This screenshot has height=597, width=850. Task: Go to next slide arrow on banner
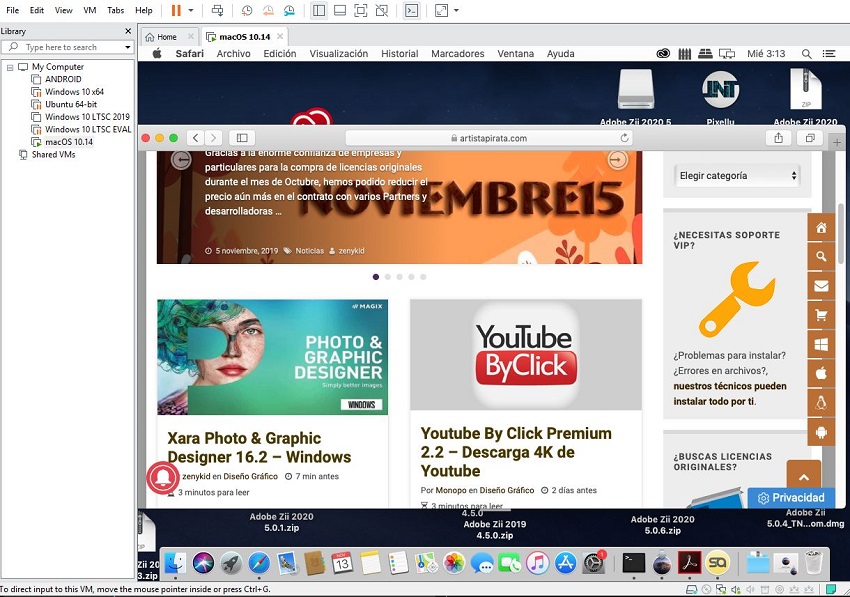(x=617, y=159)
